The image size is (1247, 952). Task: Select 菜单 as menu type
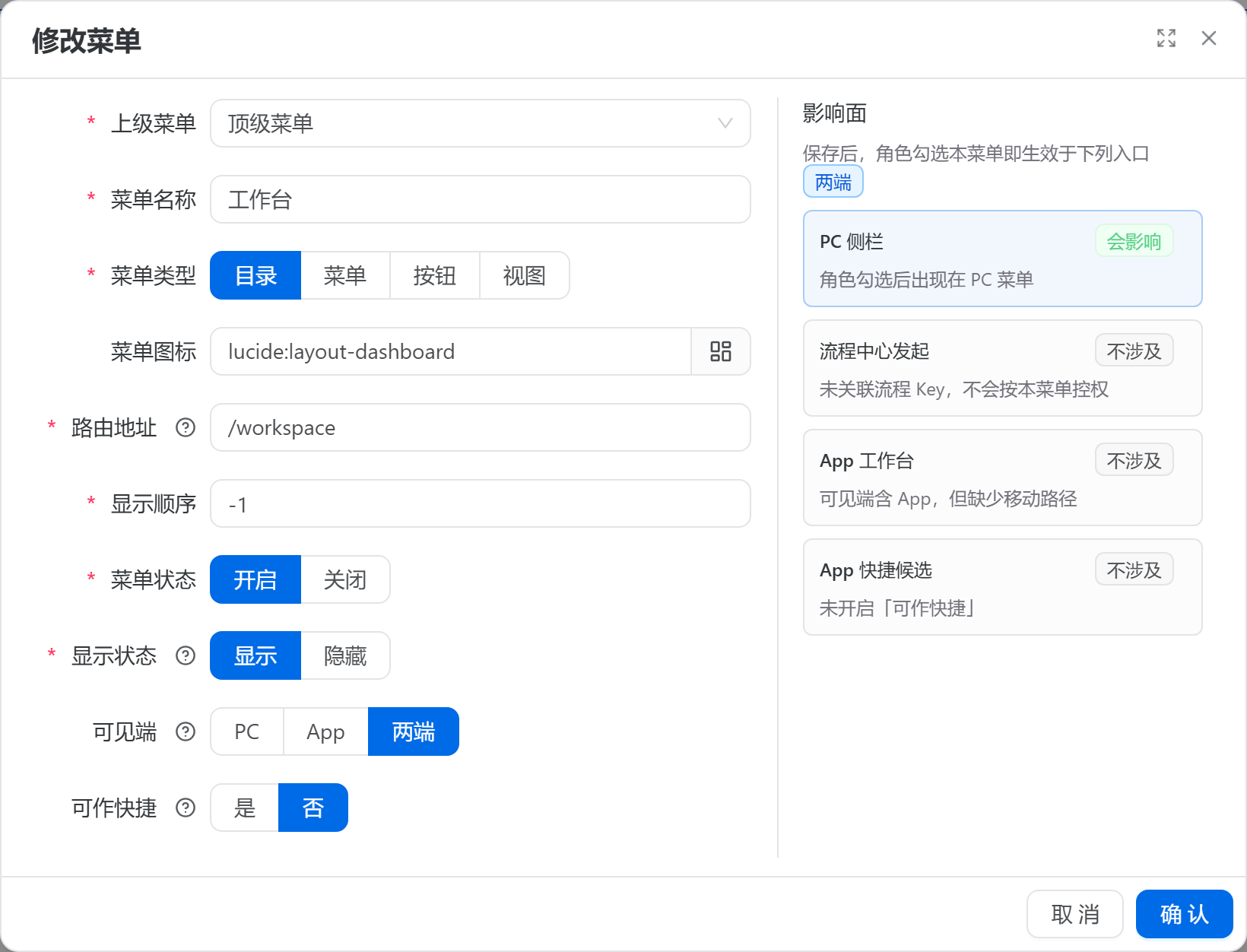point(345,275)
